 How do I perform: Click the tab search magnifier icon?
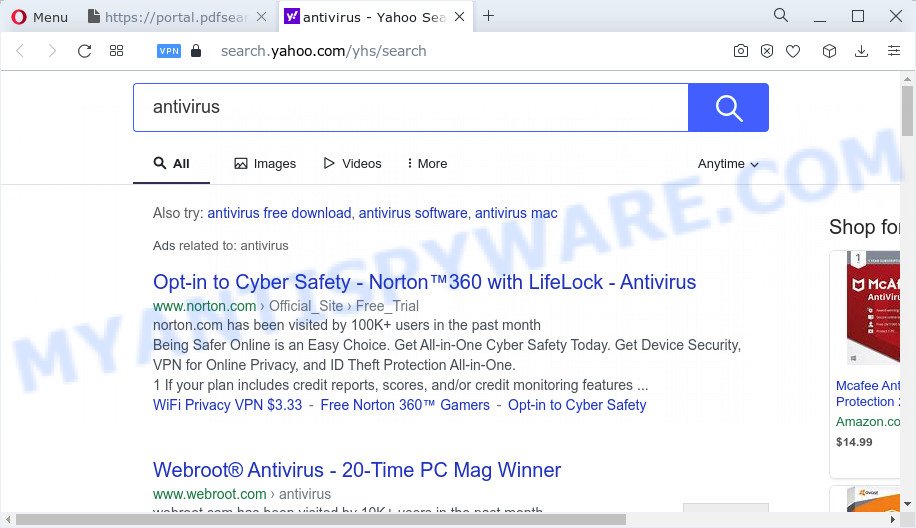coord(780,15)
